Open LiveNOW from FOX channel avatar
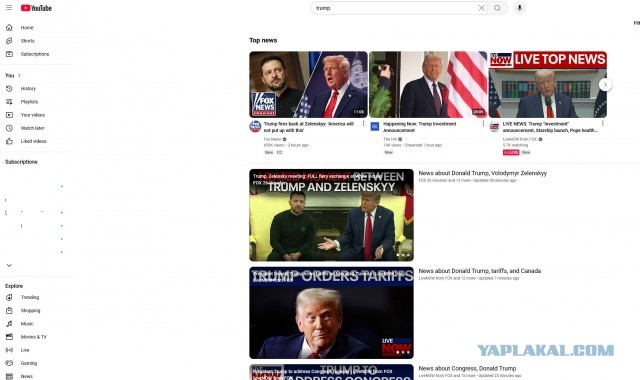The width and height of the screenshot is (640, 380). [x=494, y=127]
